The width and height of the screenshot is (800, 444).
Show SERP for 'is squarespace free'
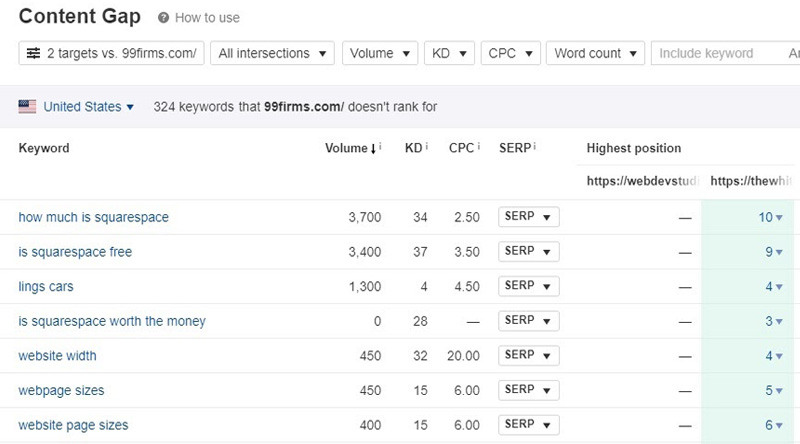click(x=528, y=252)
